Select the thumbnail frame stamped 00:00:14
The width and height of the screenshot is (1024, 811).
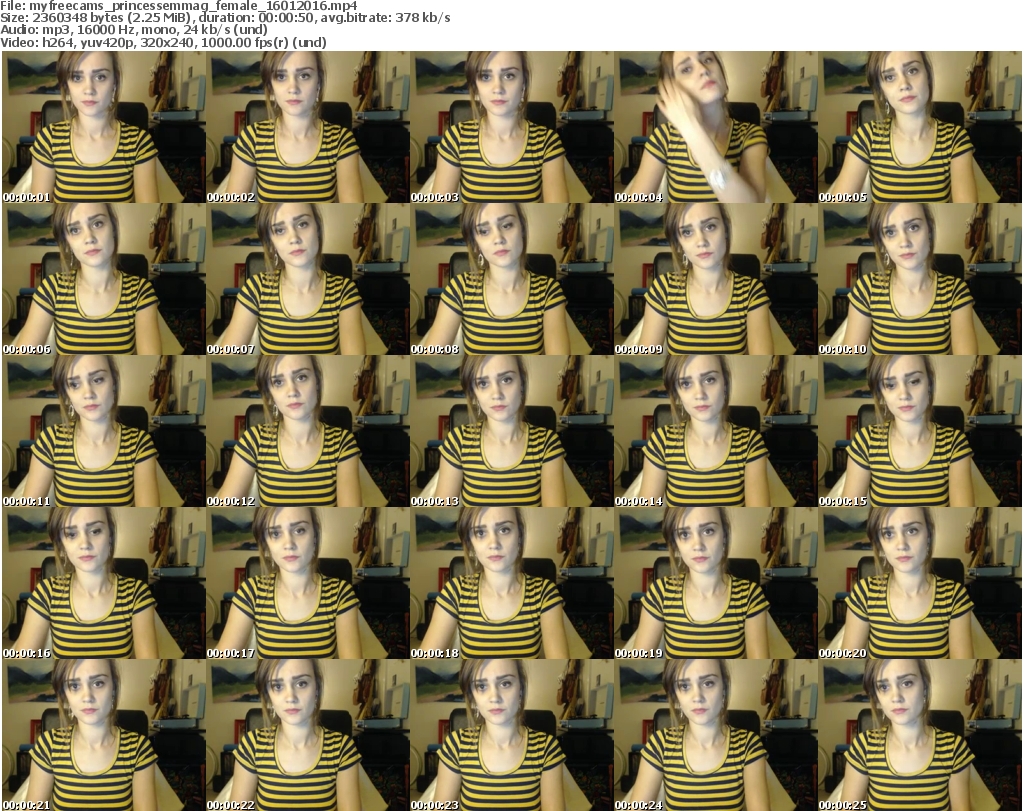coord(715,432)
